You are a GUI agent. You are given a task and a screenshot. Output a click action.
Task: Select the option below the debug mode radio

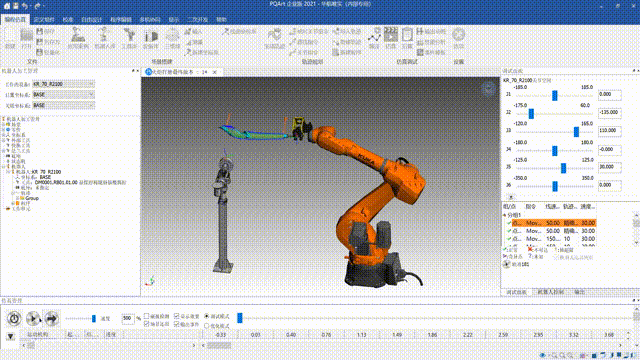[x=207, y=326]
